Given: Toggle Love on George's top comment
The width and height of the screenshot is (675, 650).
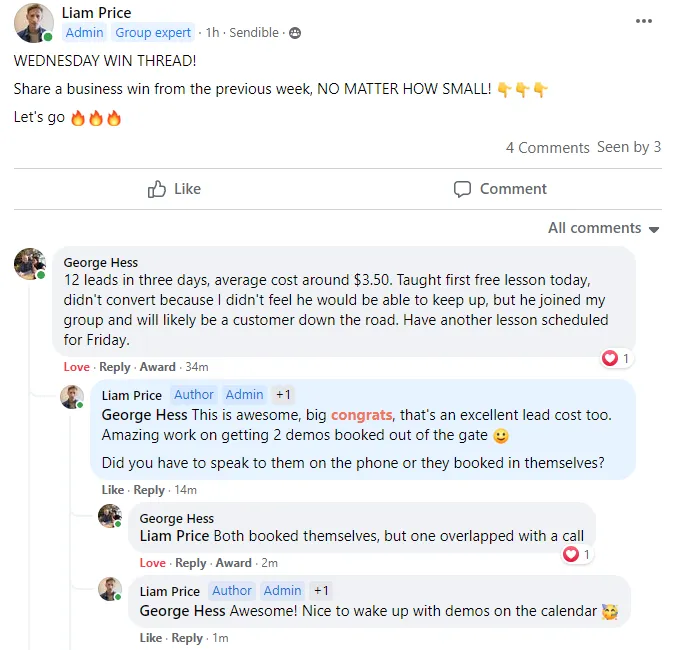Looking at the screenshot, I should coord(77,367).
